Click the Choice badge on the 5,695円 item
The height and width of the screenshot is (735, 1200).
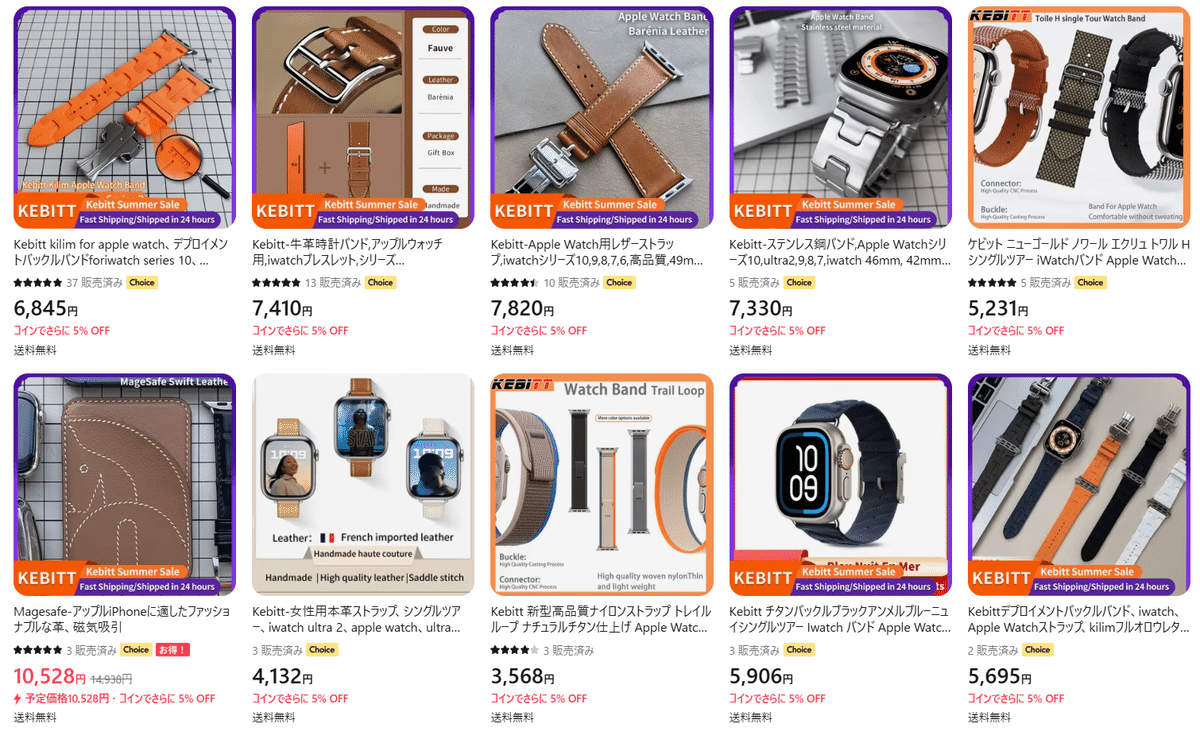pyautogui.click(x=1037, y=650)
